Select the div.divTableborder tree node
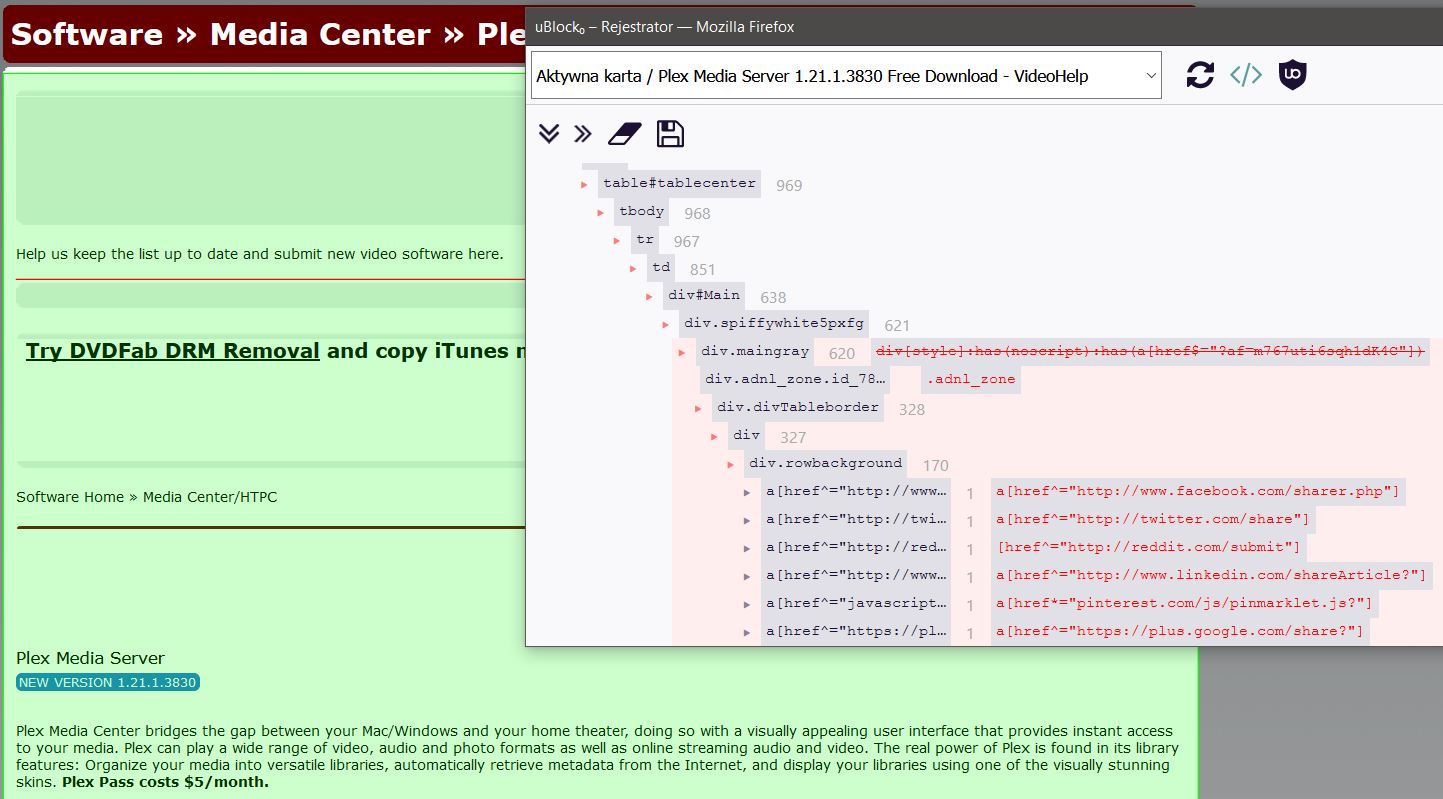Screen dimensions: 1443x799 pyautogui.click(x=798, y=407)
